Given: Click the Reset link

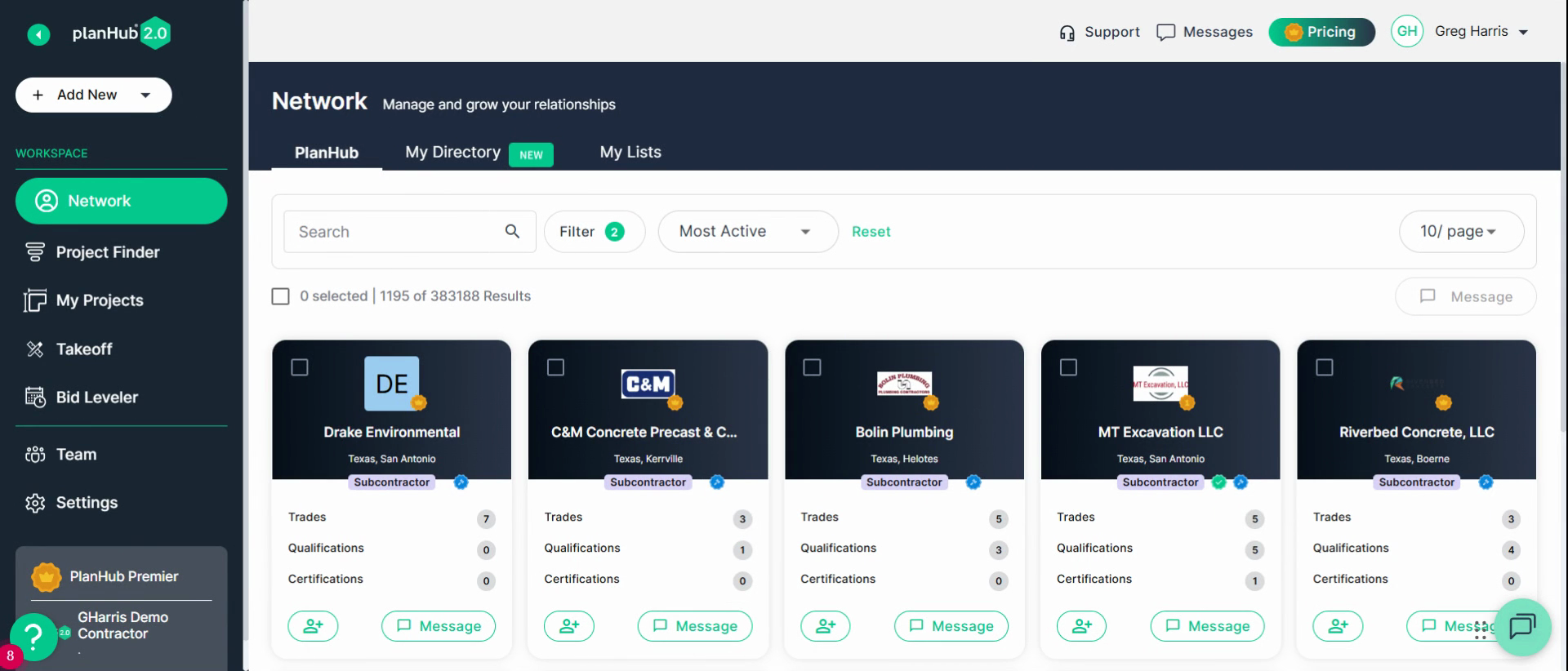Looking at the screenshot, I should 871,232.
